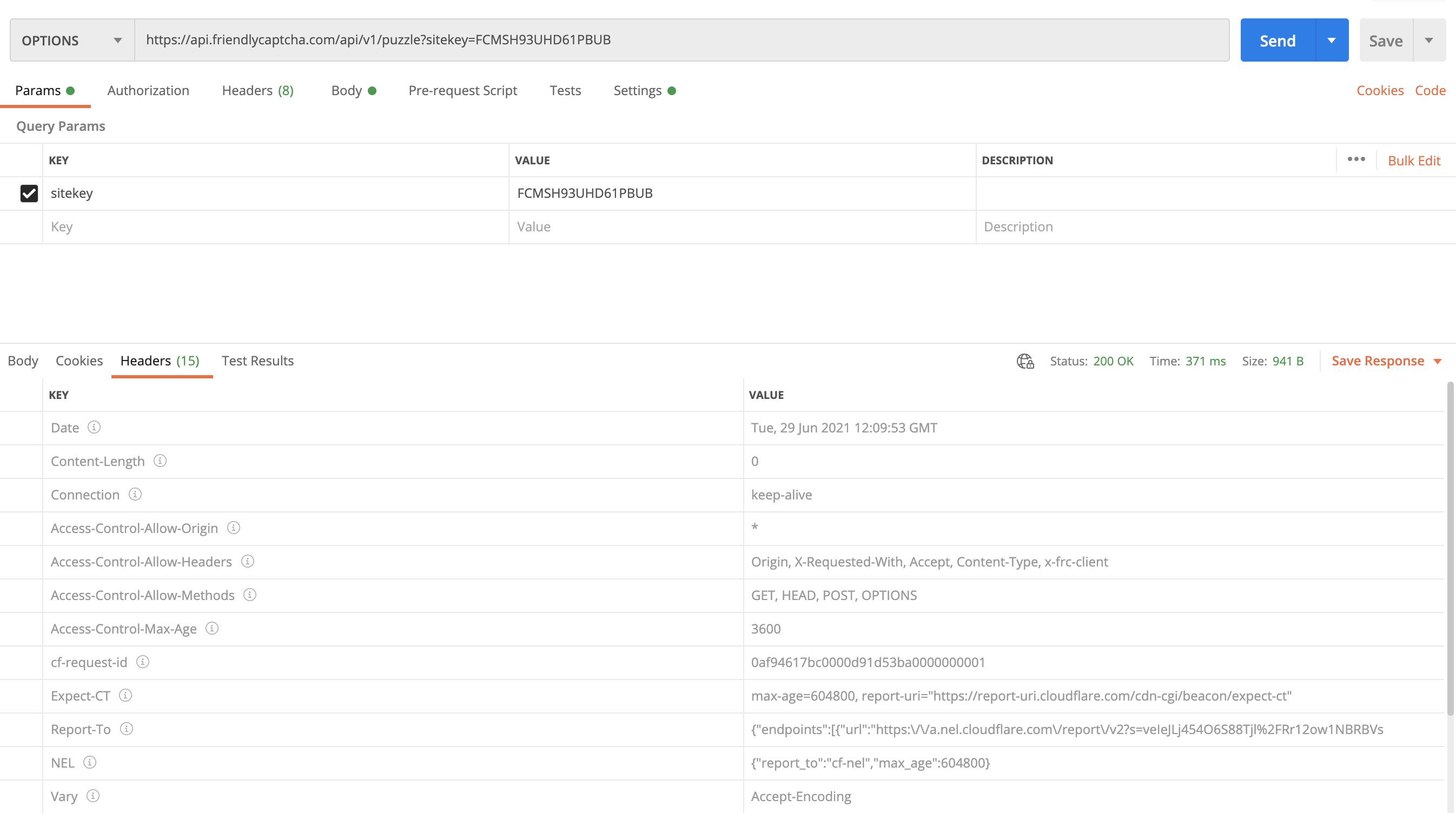Click the info icon next to cf-request-id
This screenshot has height=813, width=1456.
click(143, 662)
